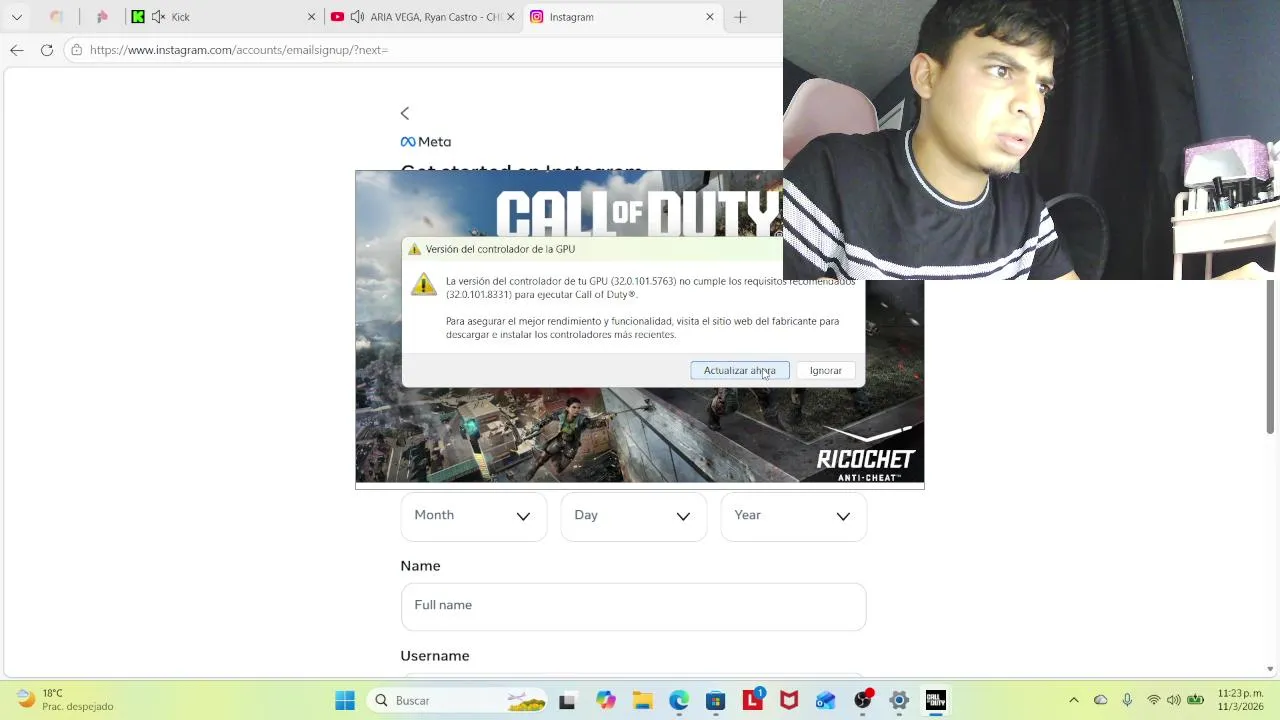Image resolution: width=1280 pixels, height=720 pixels.
Task: Open Settings gear from taskbar
Action: click(899, 701)
